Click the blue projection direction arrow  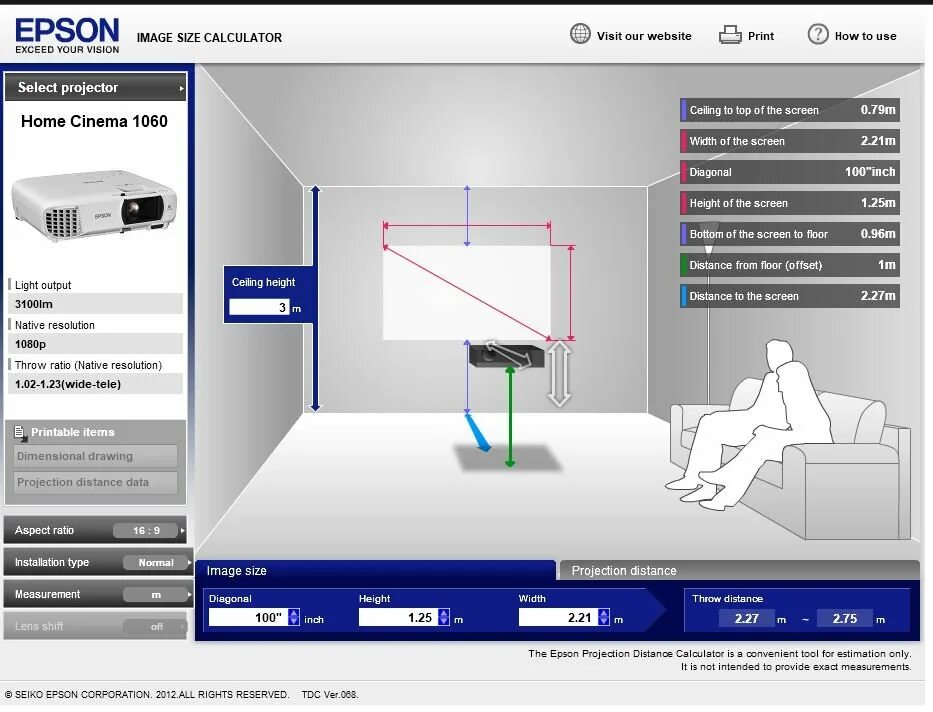478,432
